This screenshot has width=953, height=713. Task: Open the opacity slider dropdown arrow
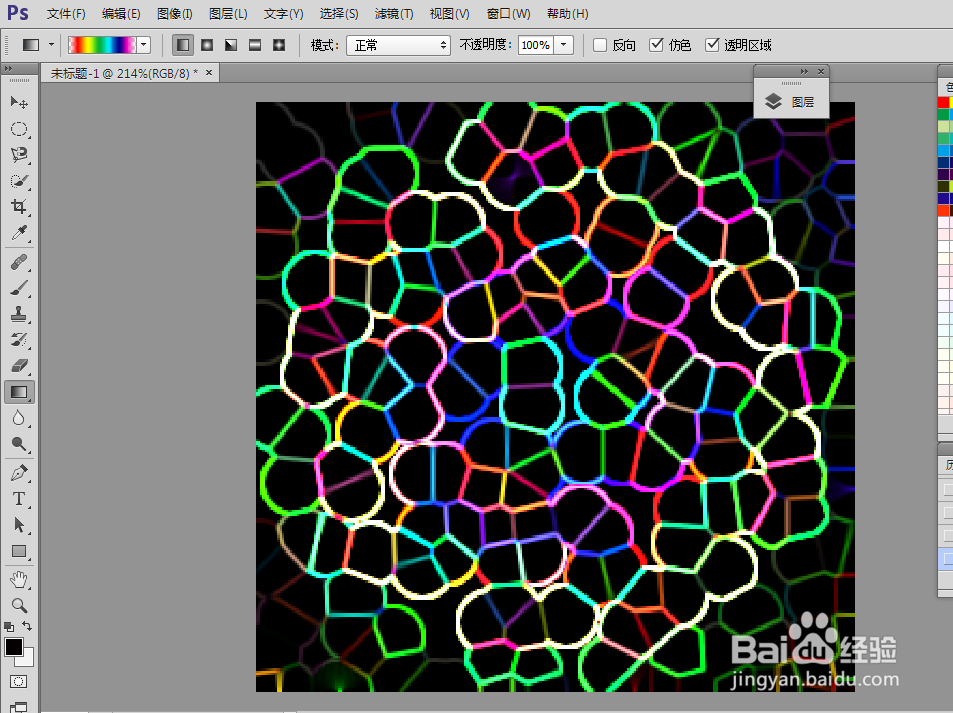563,45
